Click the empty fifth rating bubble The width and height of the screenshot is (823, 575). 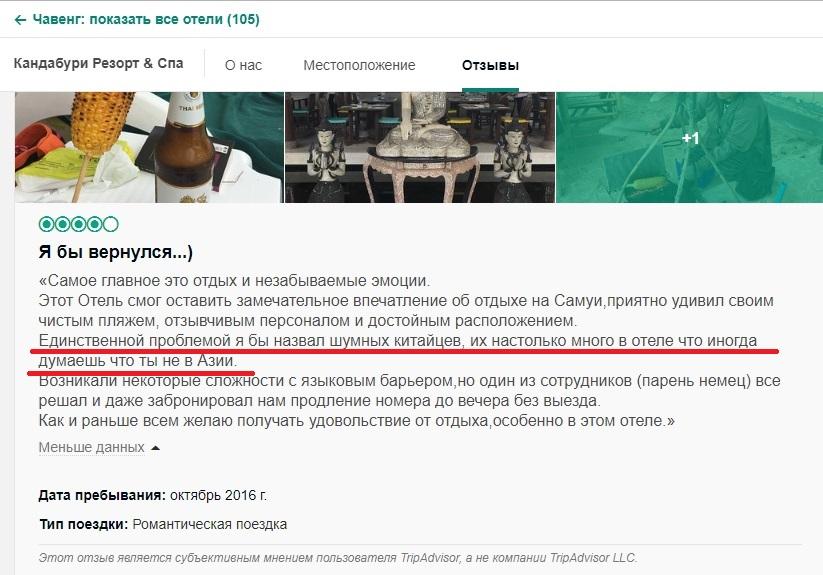click(111, 225)
